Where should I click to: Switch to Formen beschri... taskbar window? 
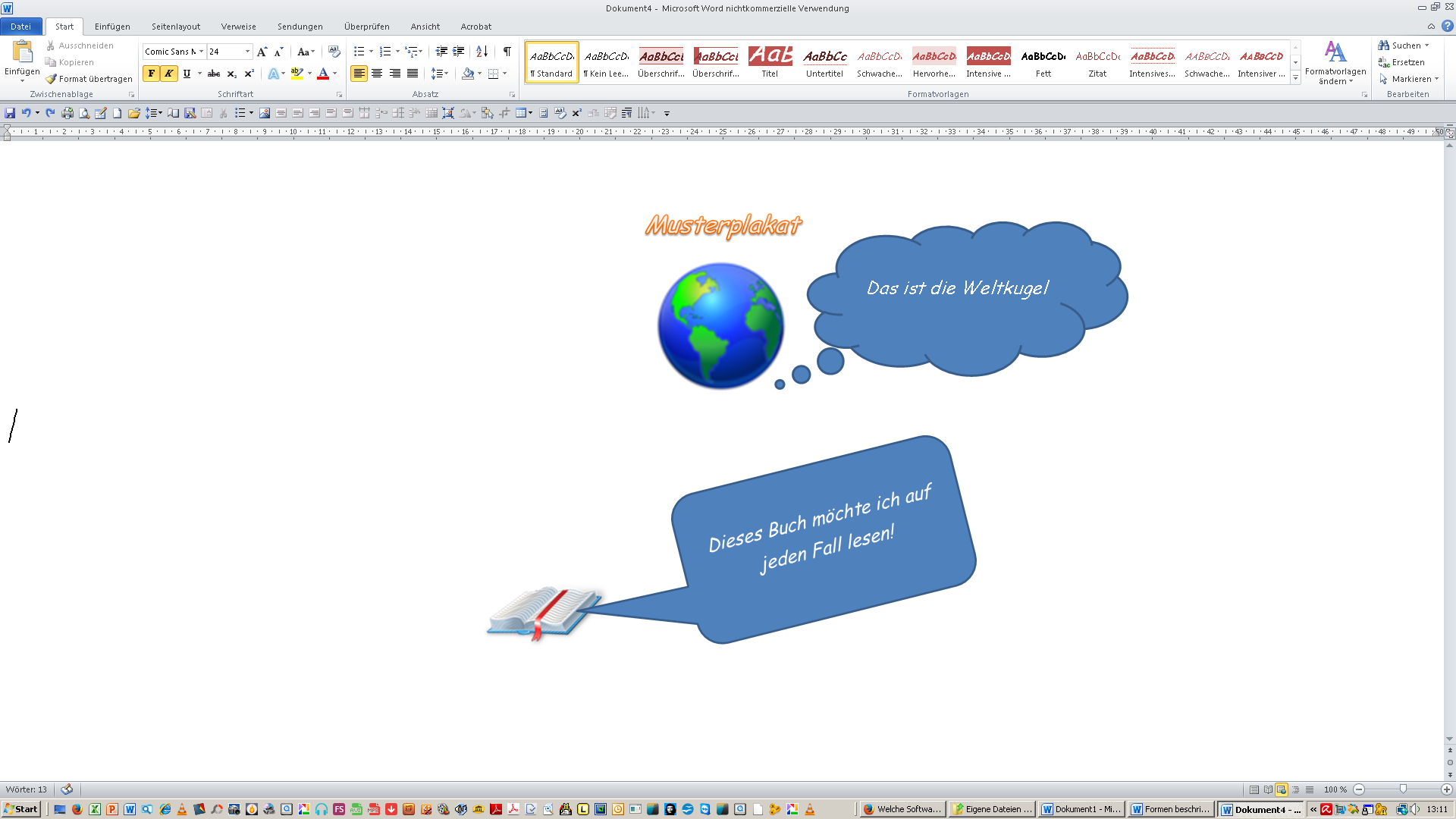pos(1171,809)
